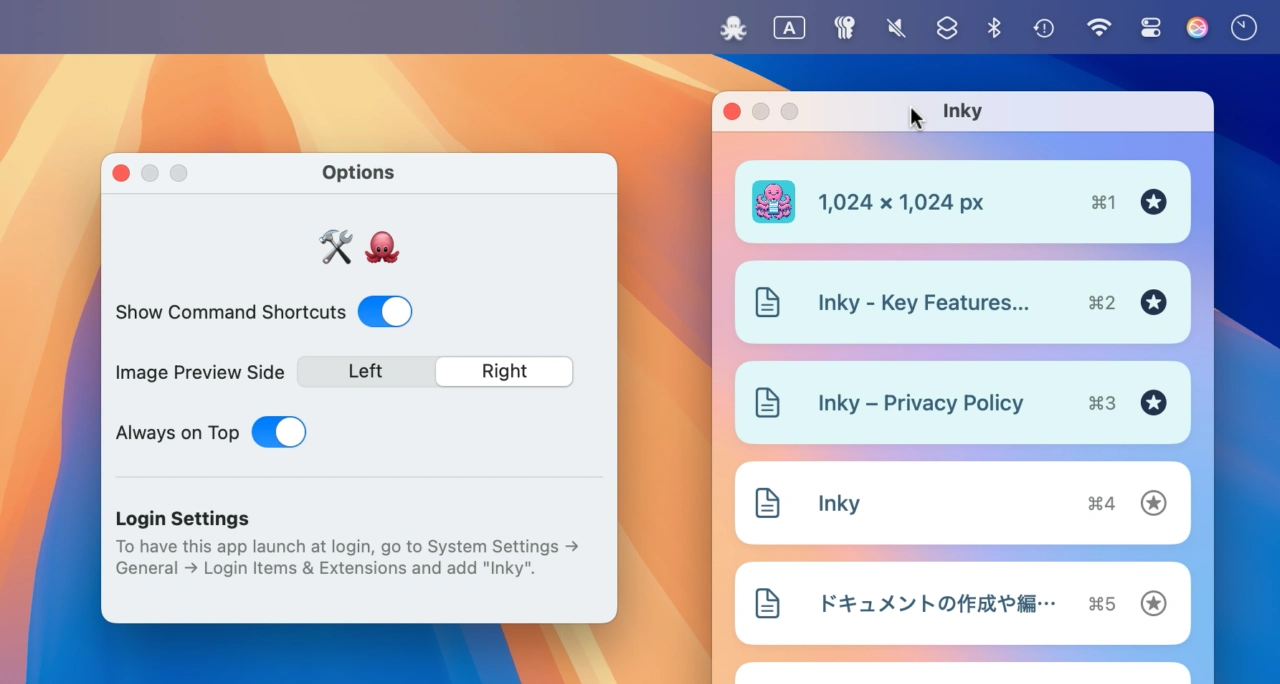Open the Time Machine menu bar icon
Image resolution: width=1280 pixels, height=684 pixels.
(x=1044, y=28)
